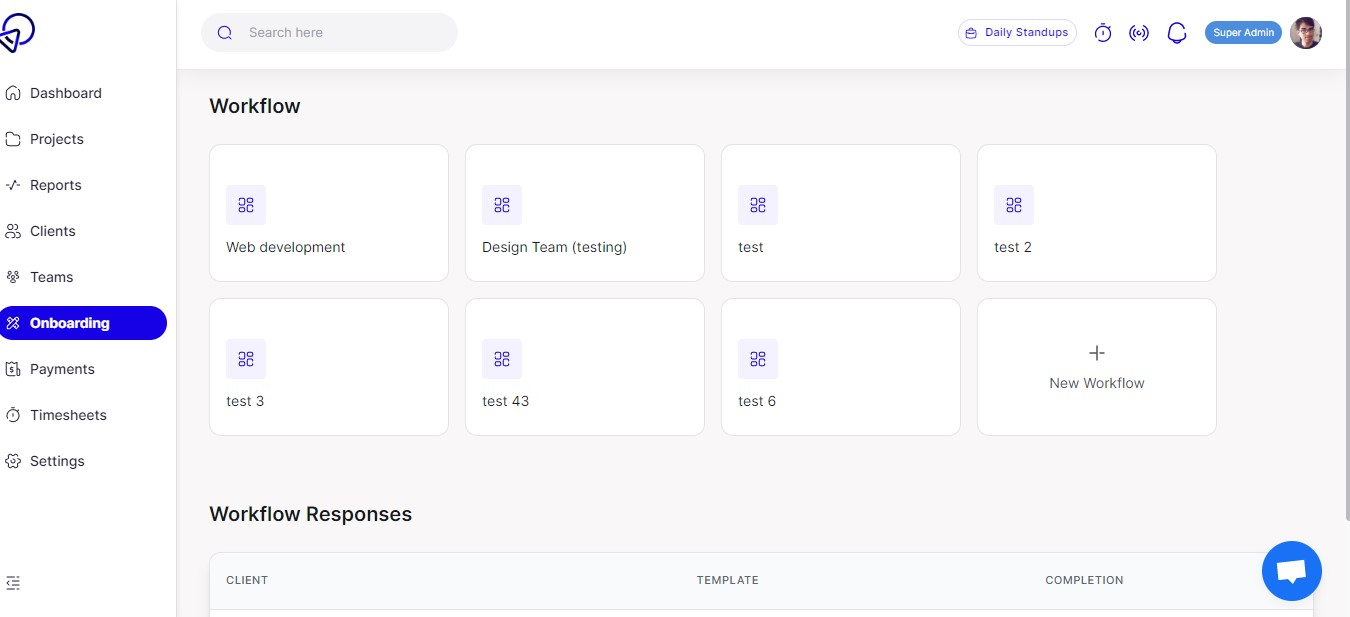Open the Reports section
The image size is (1350, 617).
point(56,185)
